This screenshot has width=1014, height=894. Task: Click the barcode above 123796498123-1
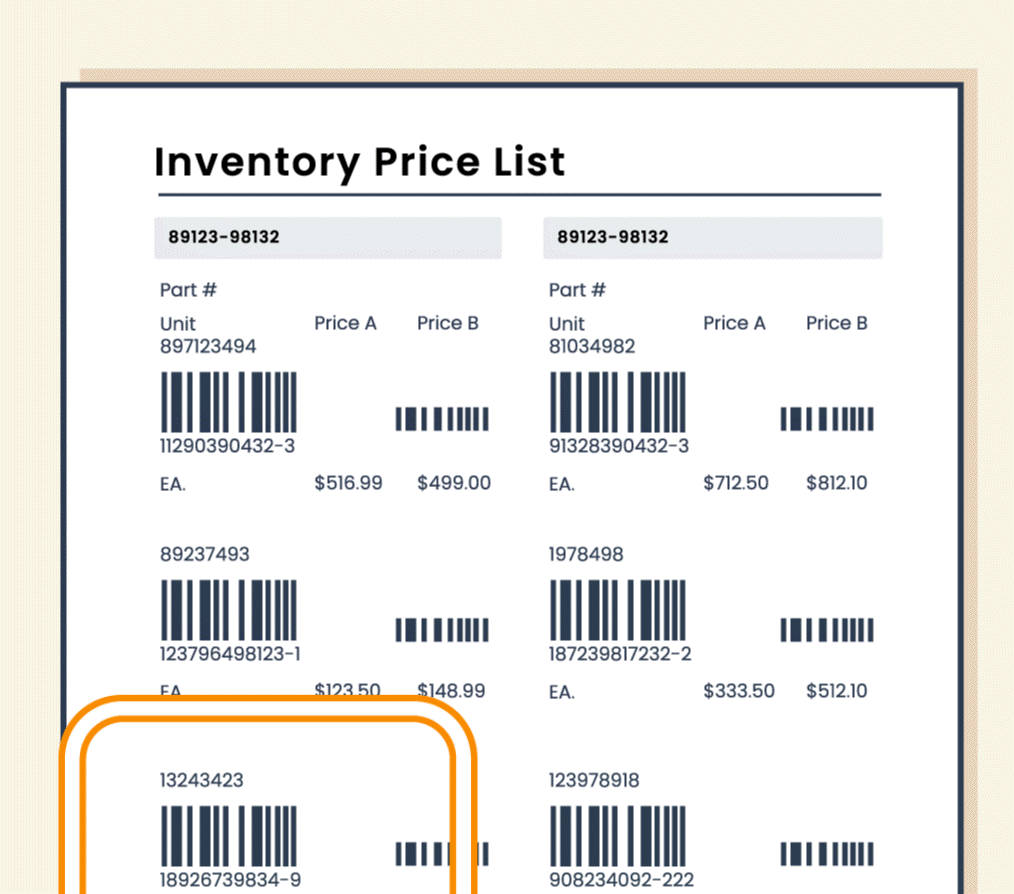click(228, 612)
